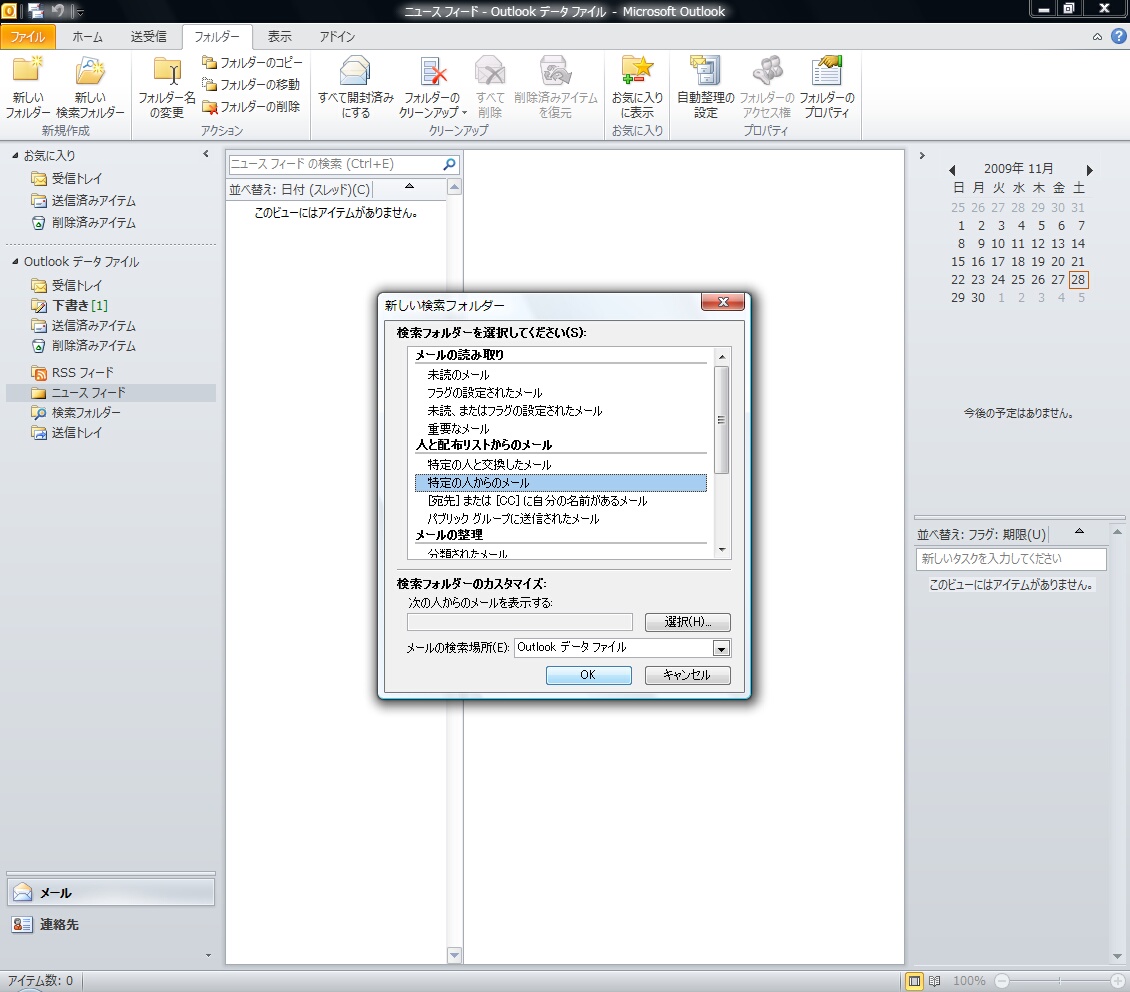The image size is (1130, 992).
Task: Click the search magnifier in ニュース フィード search box
Action: click(449, 164)
